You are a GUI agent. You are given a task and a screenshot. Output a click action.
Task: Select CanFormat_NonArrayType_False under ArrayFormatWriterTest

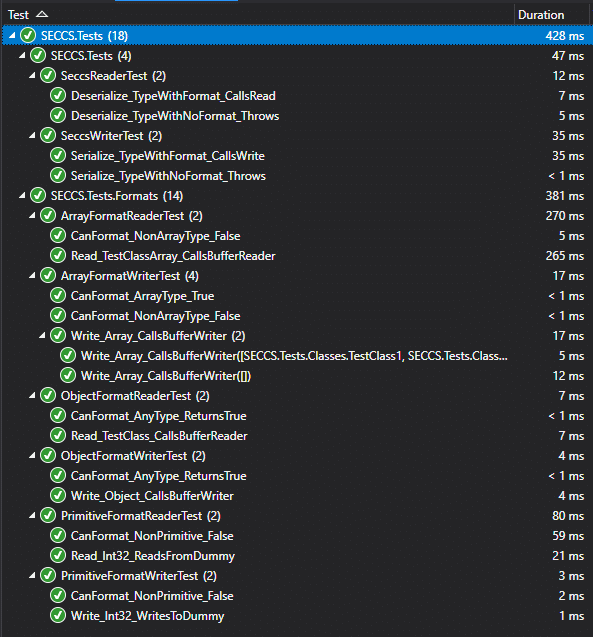pos(156,316)
